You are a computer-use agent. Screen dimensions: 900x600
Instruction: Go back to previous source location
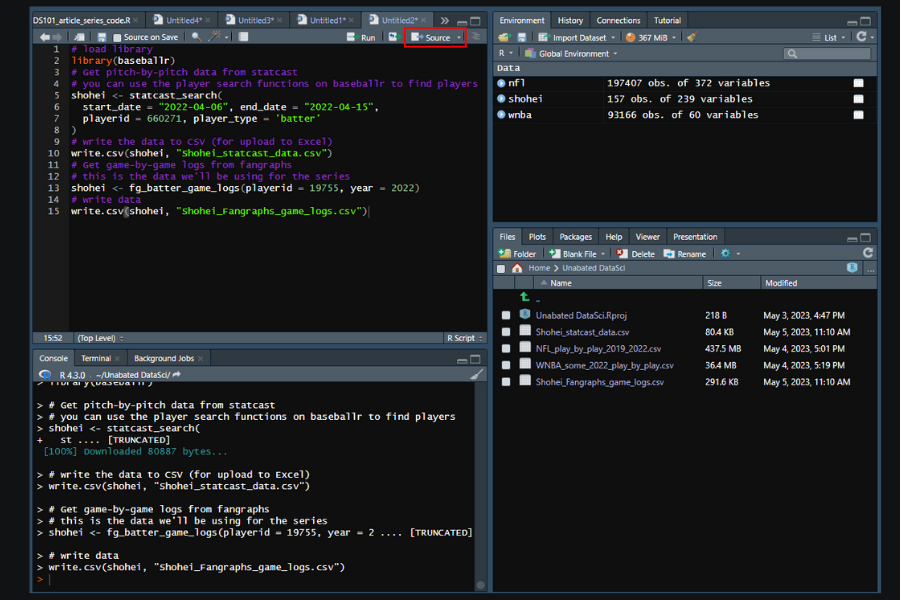coord(44,37)
